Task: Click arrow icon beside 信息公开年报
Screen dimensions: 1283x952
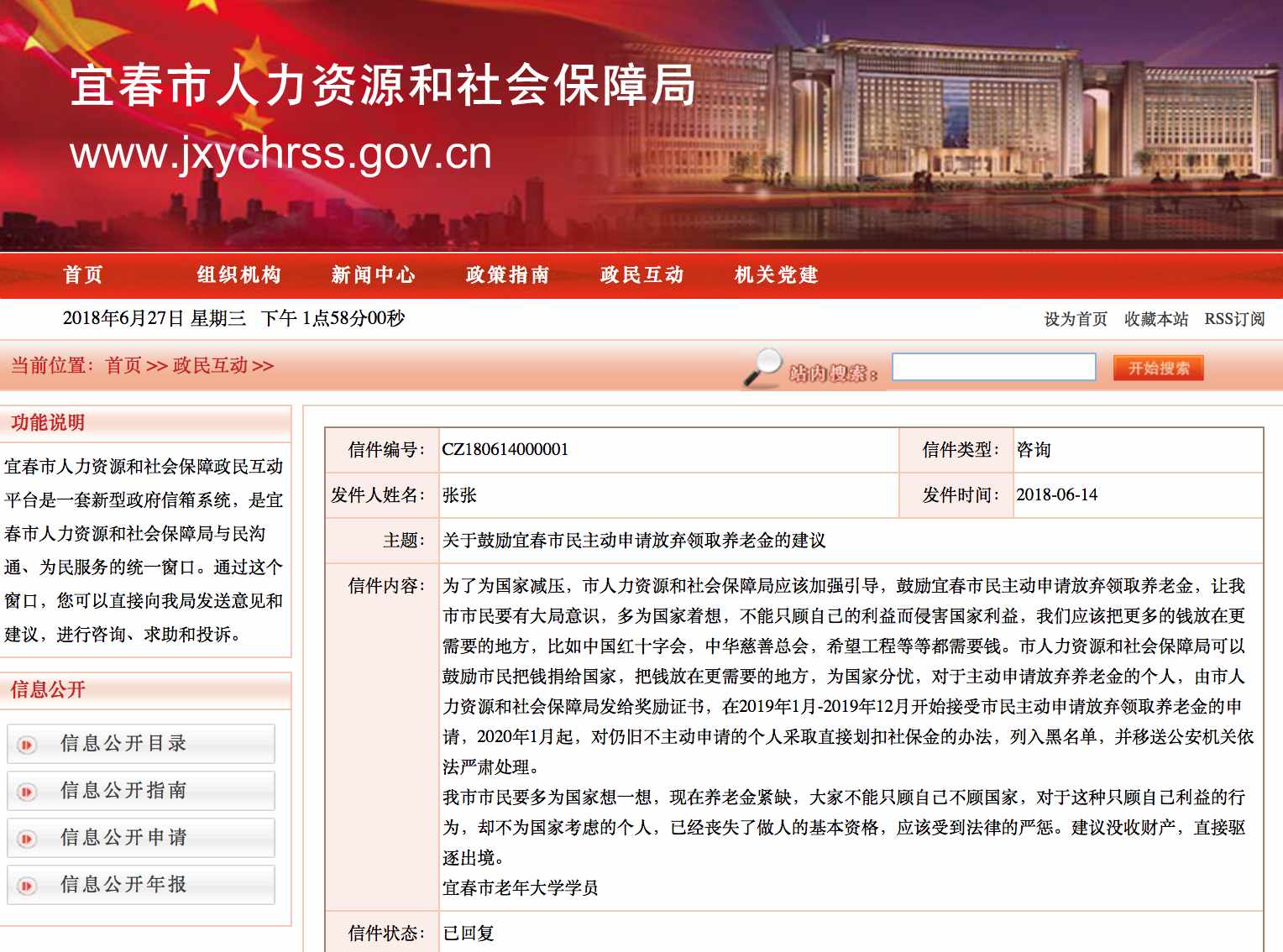Action: point(27,886)
